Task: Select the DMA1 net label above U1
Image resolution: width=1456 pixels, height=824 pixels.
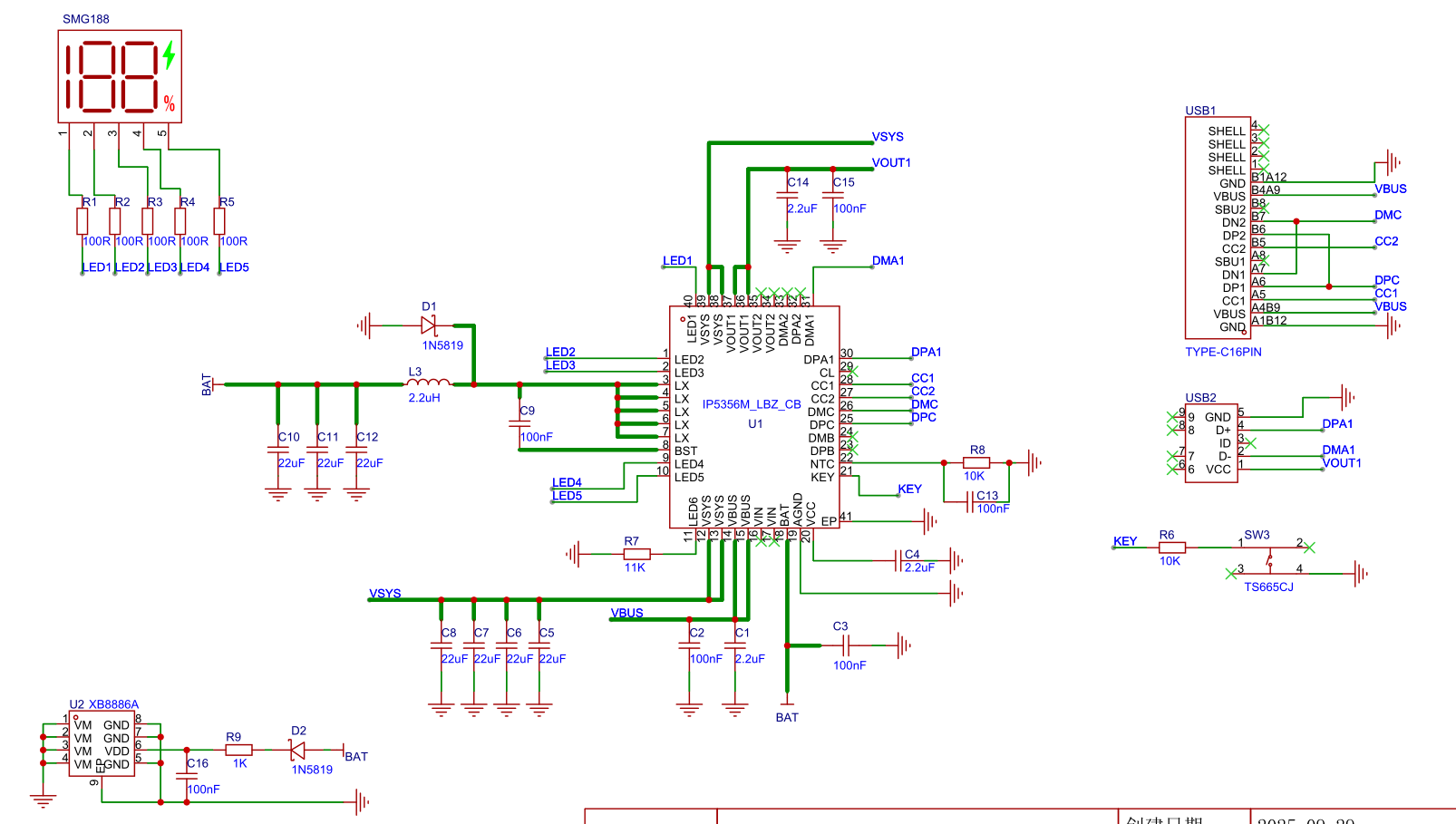Action: pyautogui.click(x=888, y=261)
